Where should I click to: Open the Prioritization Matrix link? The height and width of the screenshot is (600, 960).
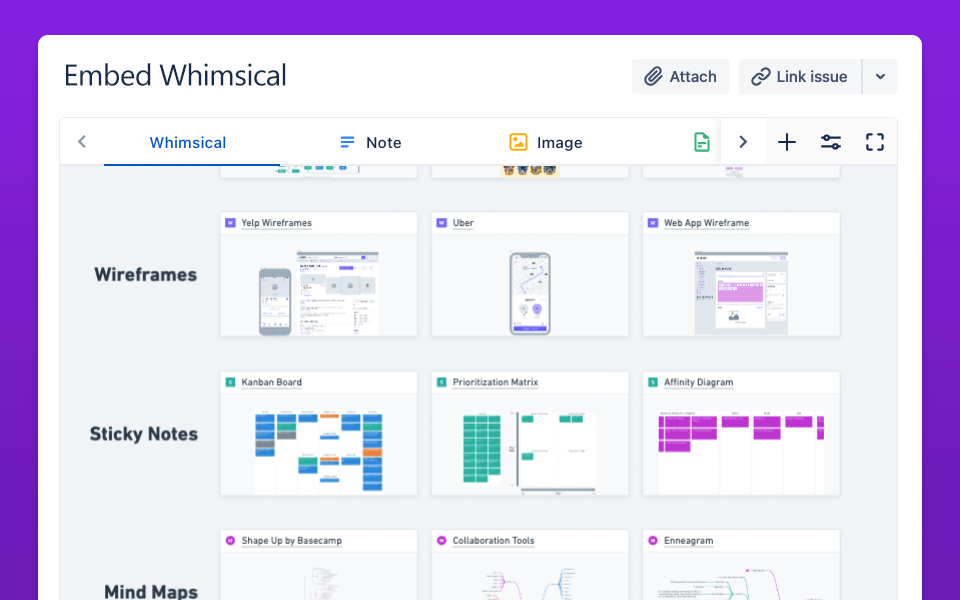(x=495, y=382)
